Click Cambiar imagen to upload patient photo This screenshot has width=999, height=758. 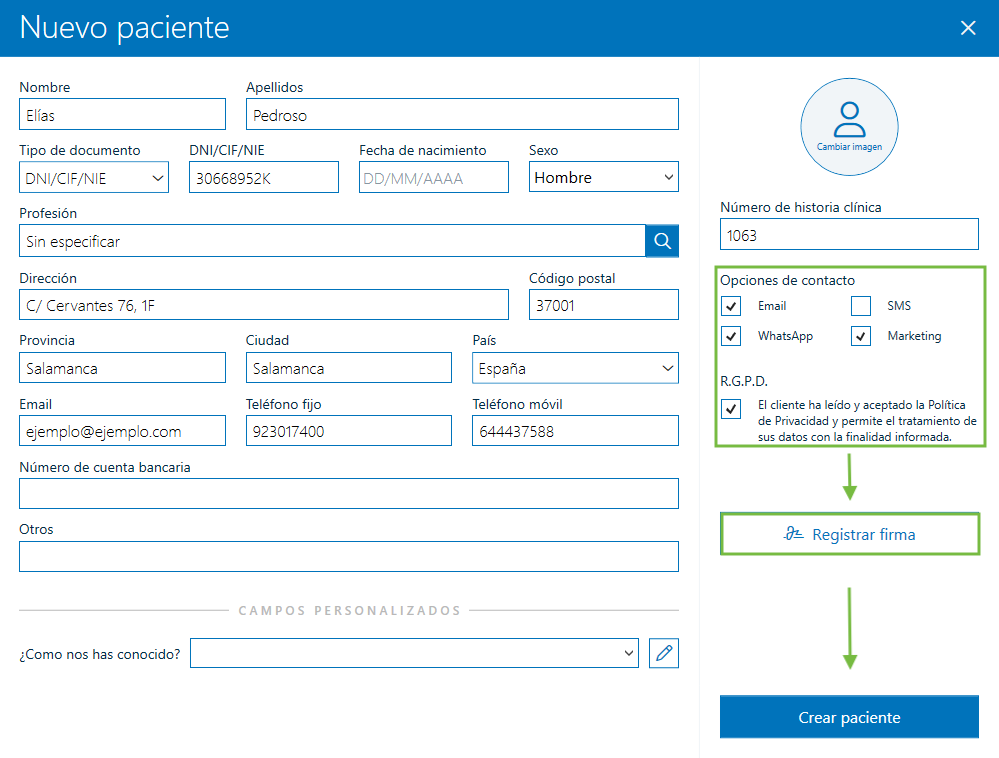point(849,127)
